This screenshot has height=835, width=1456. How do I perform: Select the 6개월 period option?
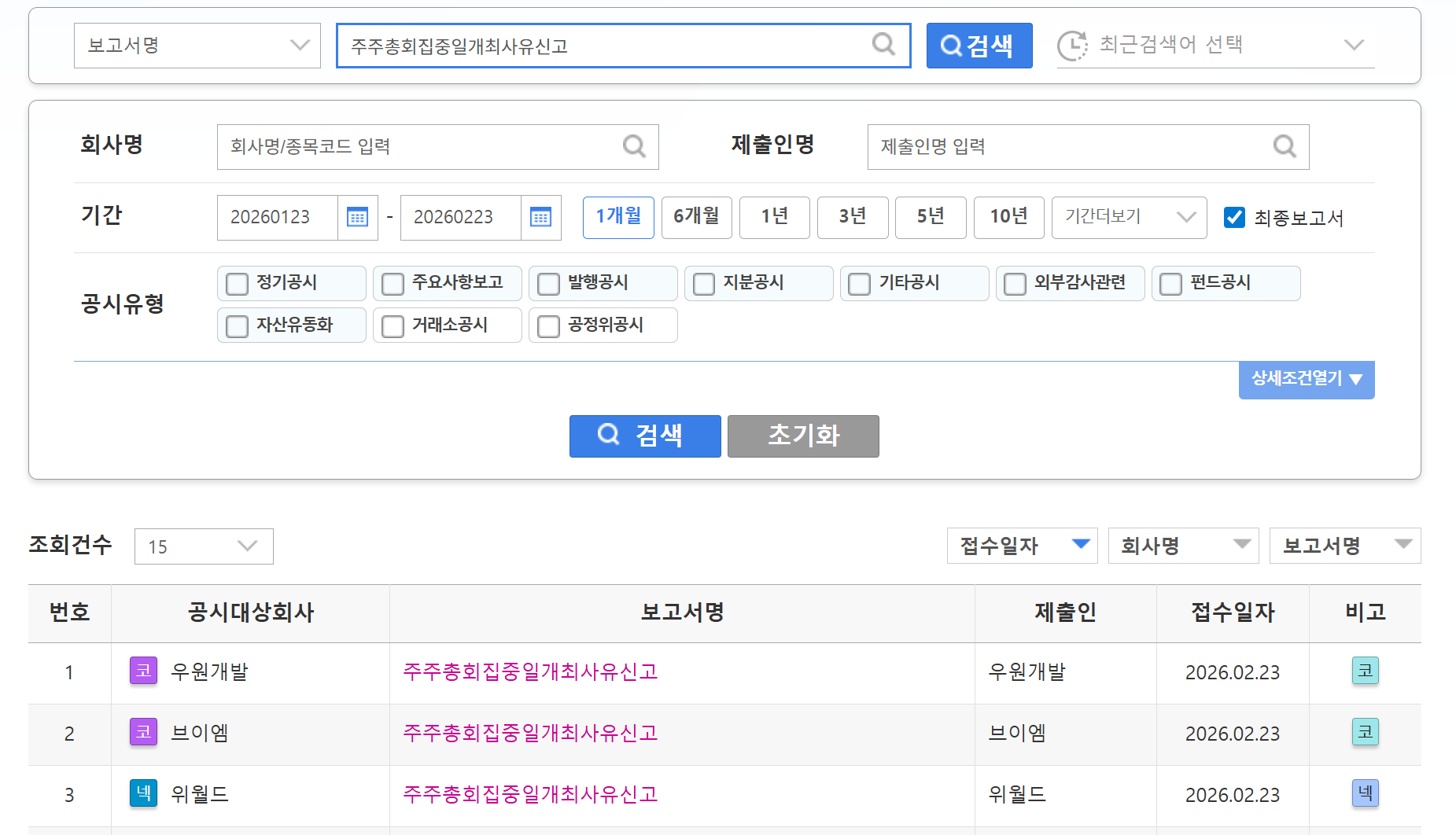click(696, 217)
